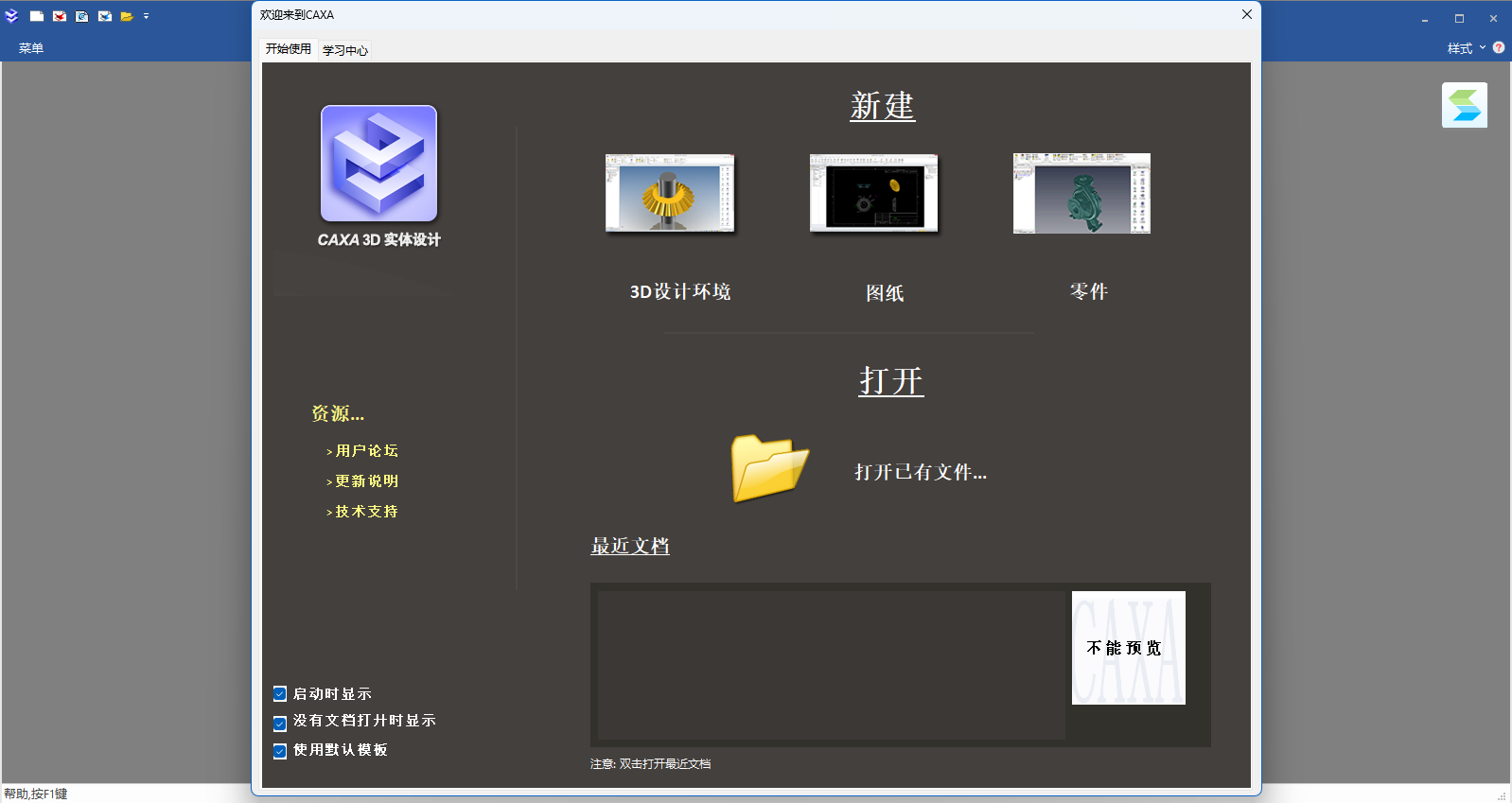Select the 开始使用 tab
Screen dimensions: 1512x803
click(288, 49)
